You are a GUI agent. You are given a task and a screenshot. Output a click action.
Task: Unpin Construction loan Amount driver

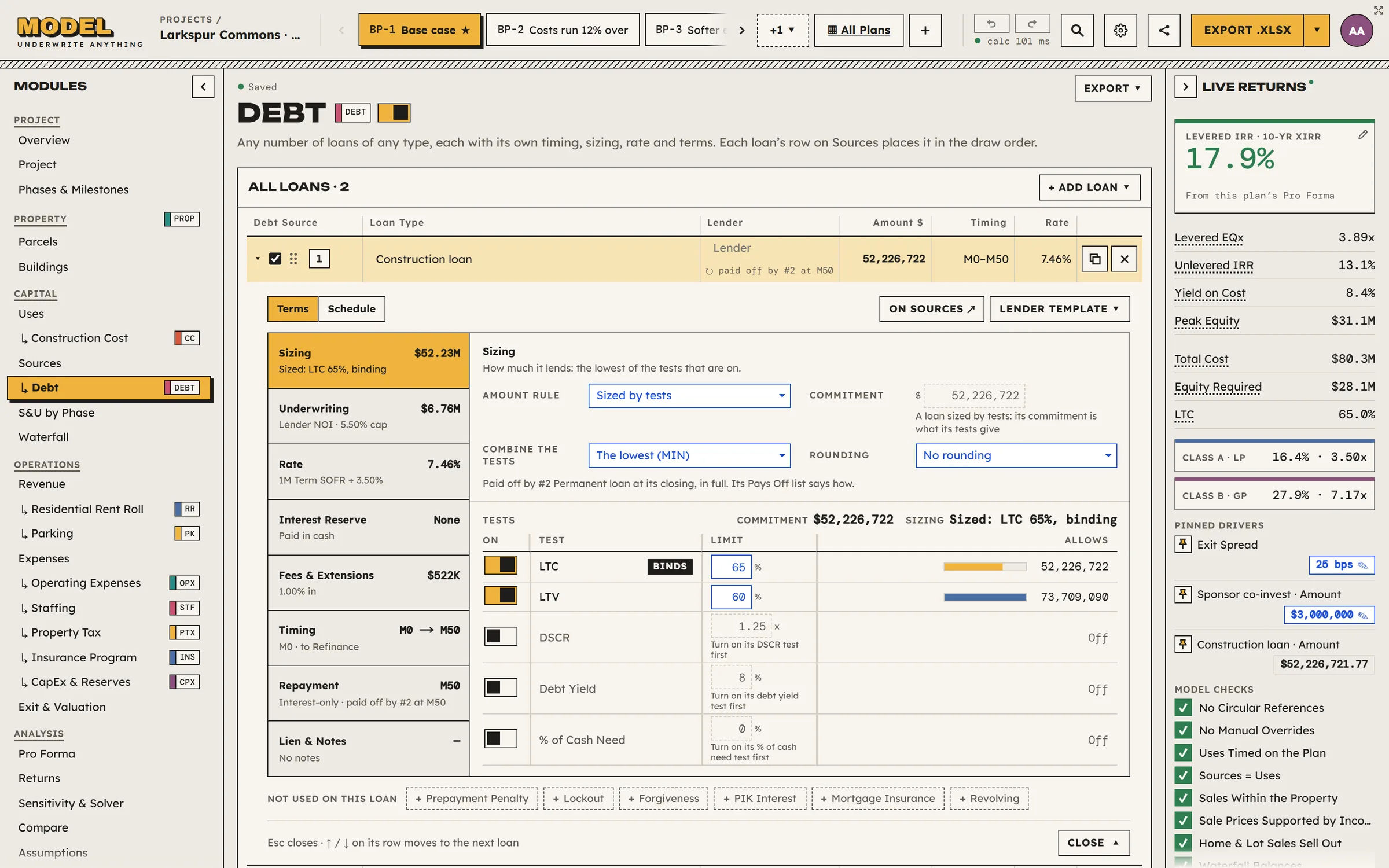click(1183, 644)
